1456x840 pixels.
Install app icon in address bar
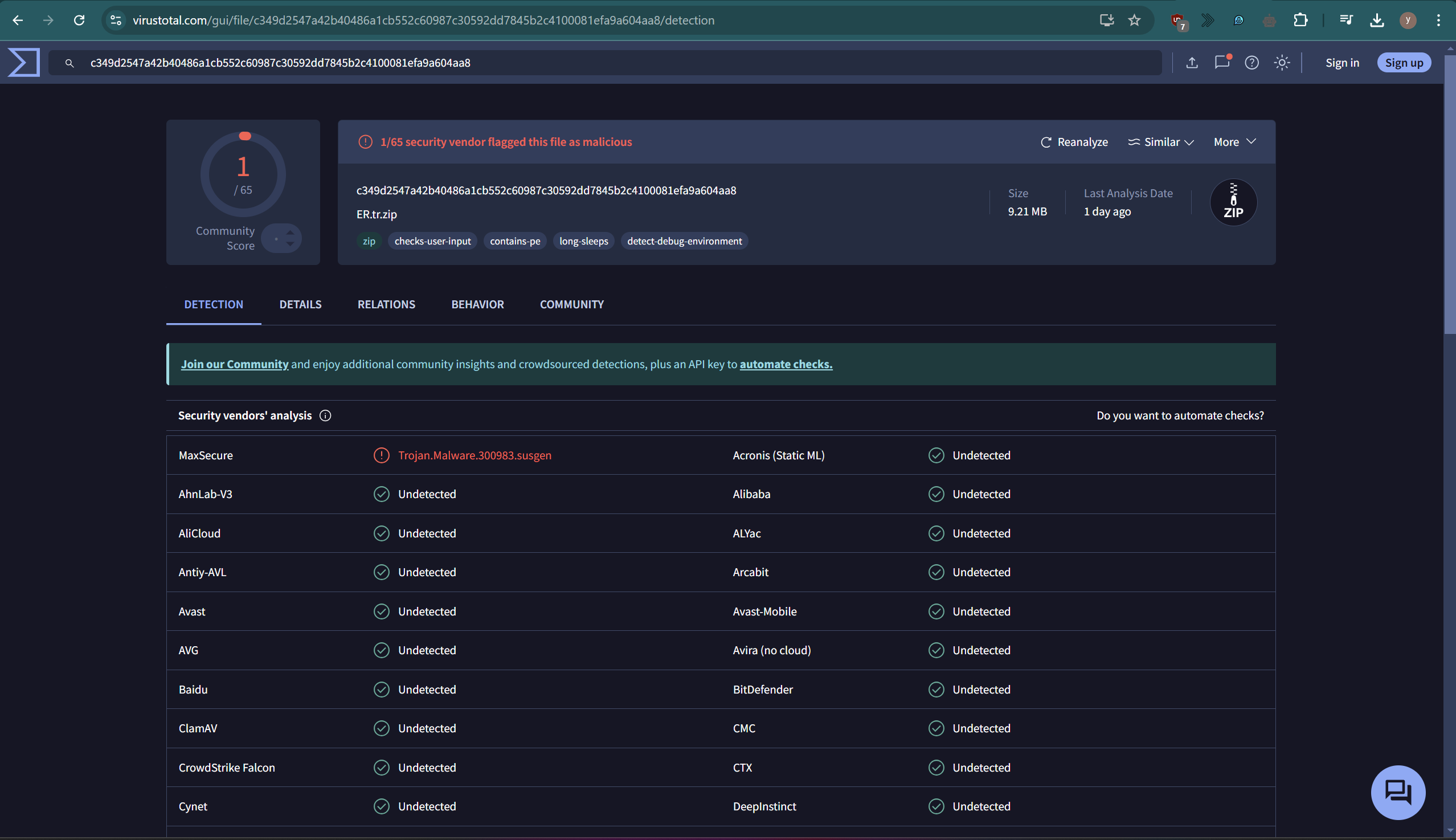tap(1106, 20)
